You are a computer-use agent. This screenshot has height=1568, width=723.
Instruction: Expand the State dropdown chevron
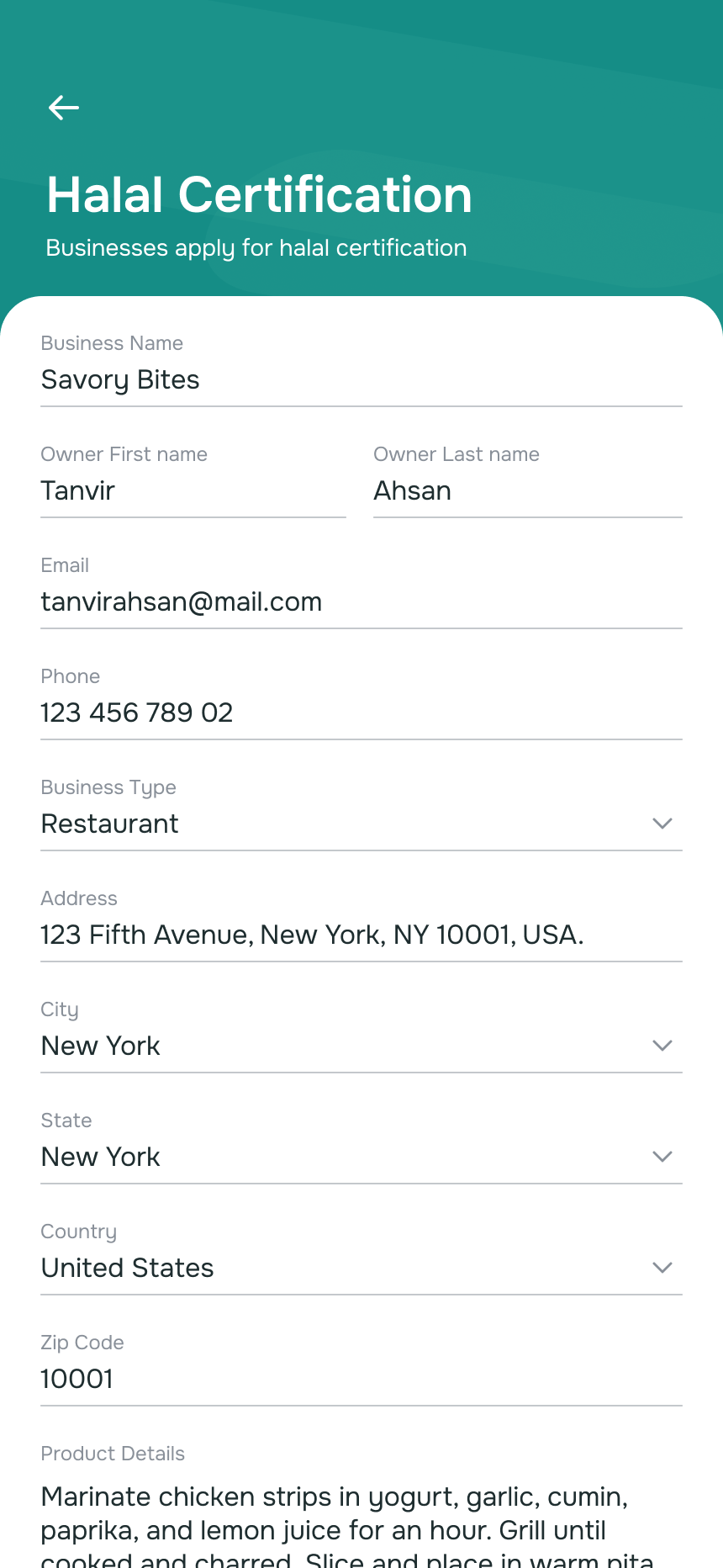tap(662, 1157)
